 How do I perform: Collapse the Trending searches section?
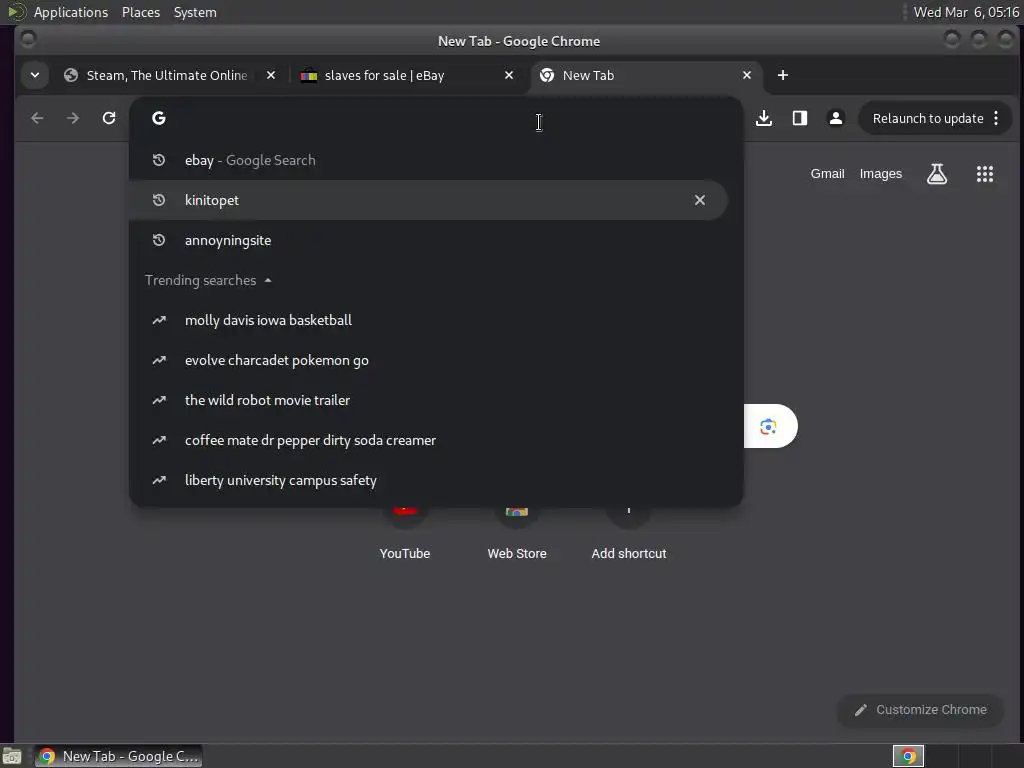coord(268,280)
